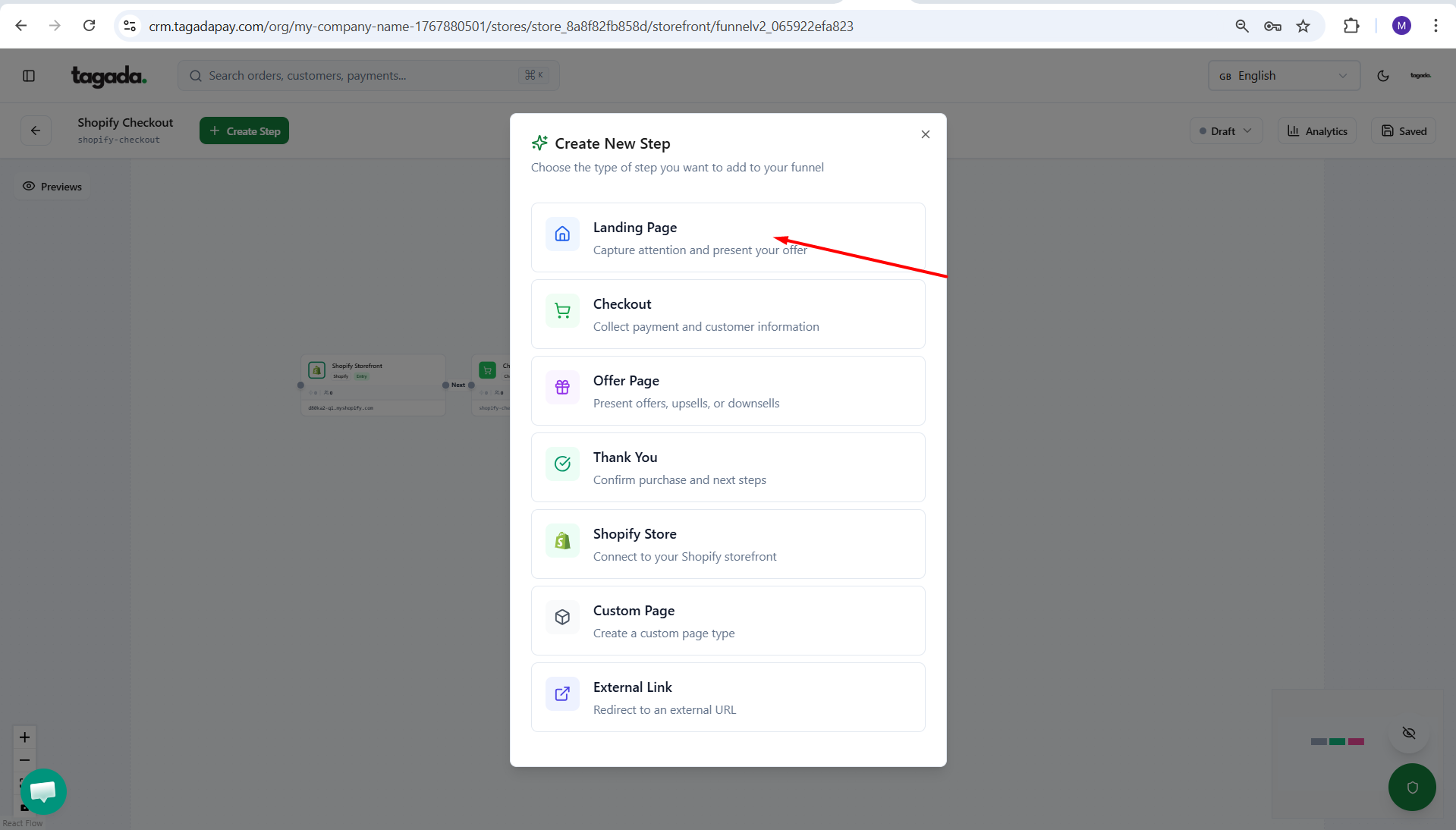
Task: Close the Create New Step dialog
Action: pos(925,134)
